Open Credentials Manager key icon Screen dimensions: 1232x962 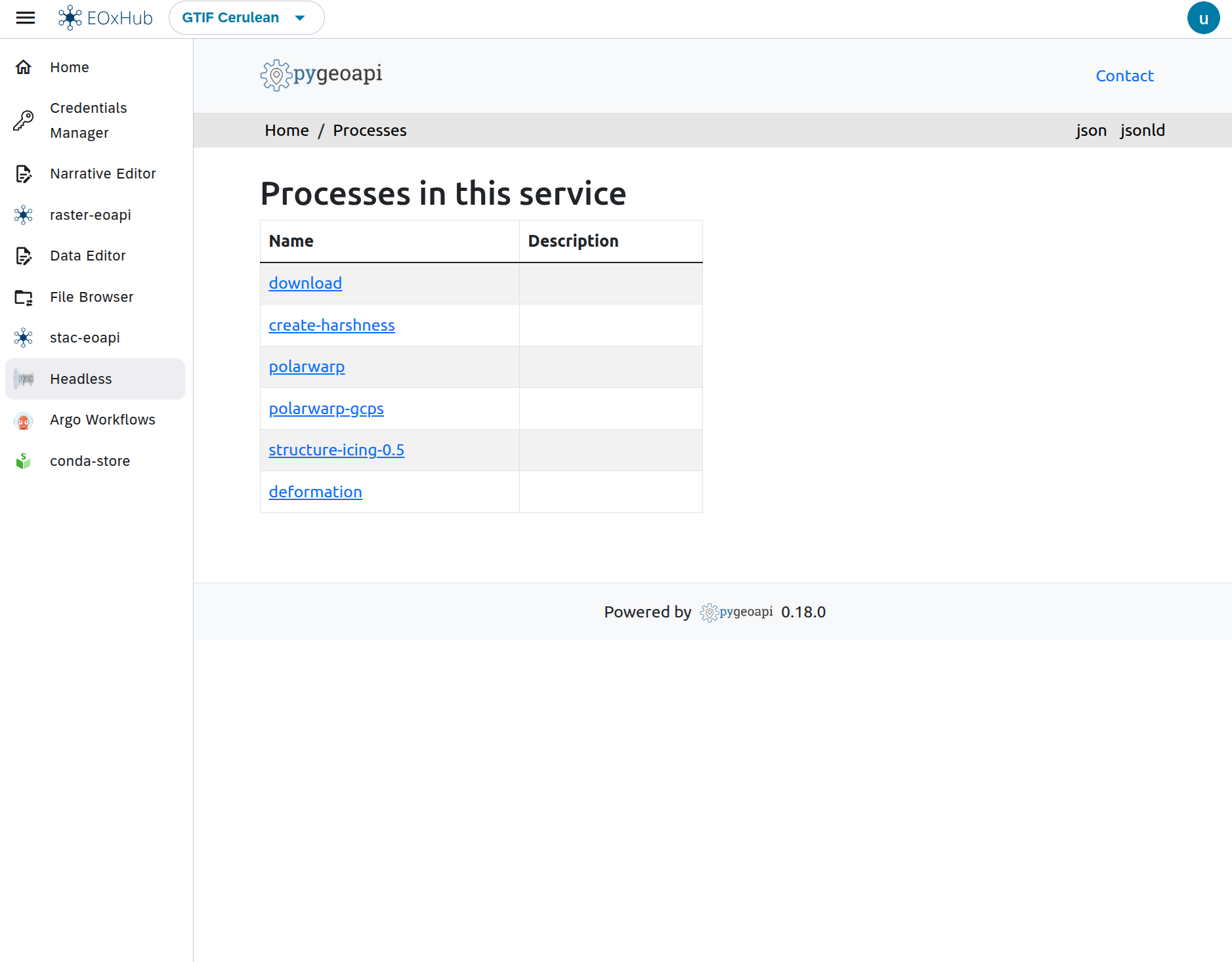pyautogui.click(x=24, y=120)
